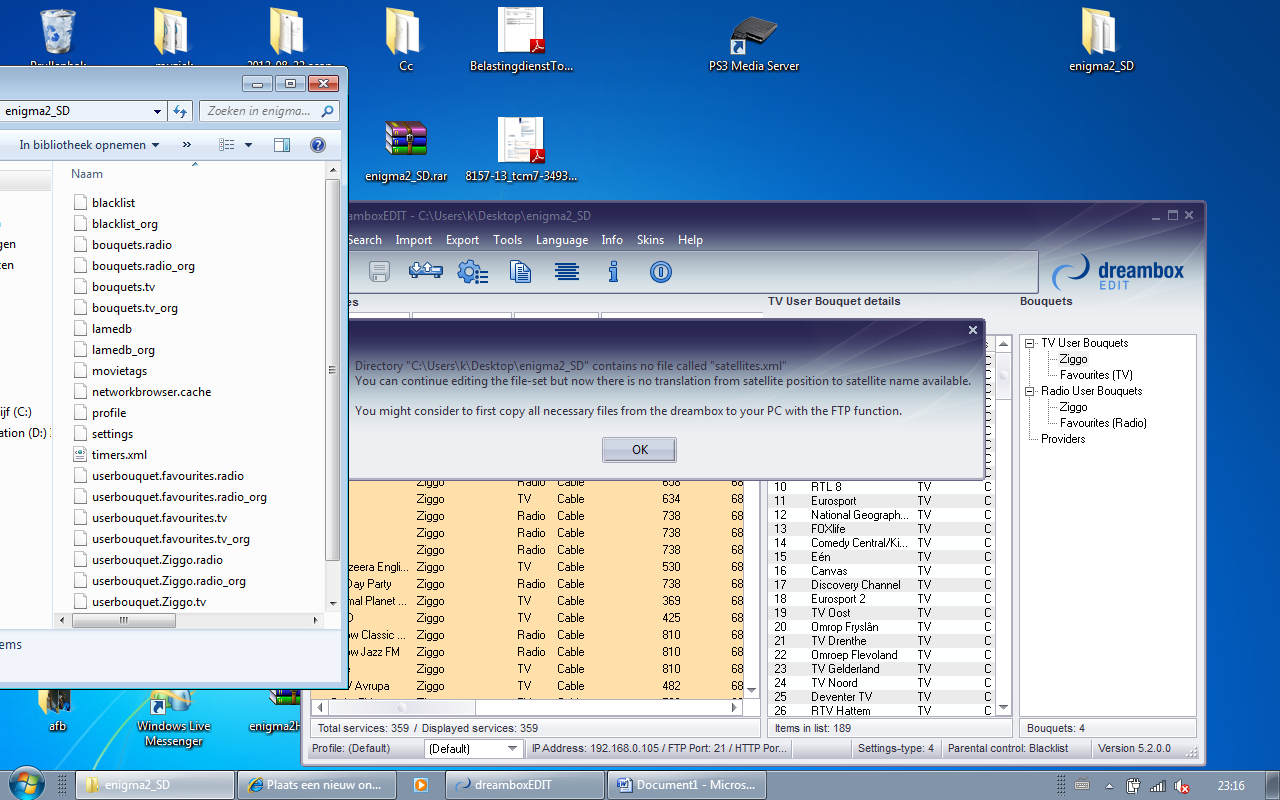Click the horizontal lines list icon in dreamboxEDIT toolbar
Screen dimensions: 1280x800
pos(567,271)
